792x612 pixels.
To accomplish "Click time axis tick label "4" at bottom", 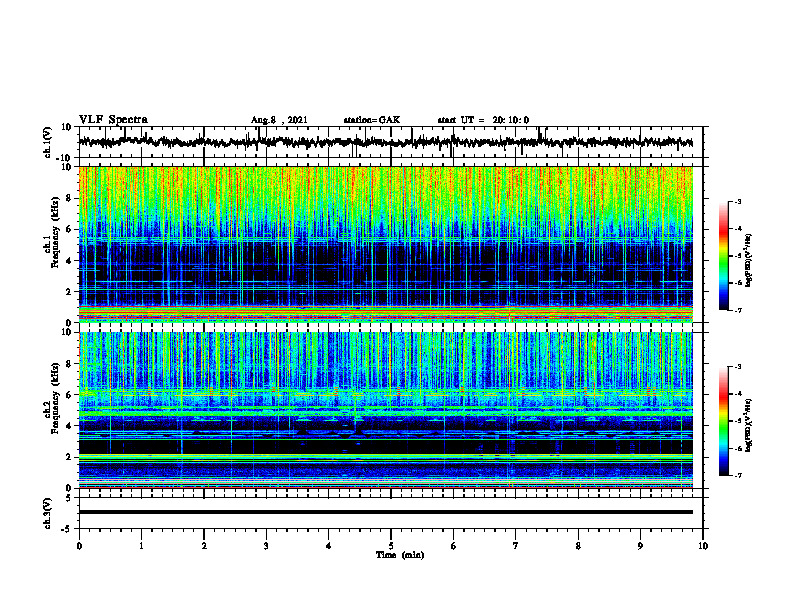I will click(329, 546).
